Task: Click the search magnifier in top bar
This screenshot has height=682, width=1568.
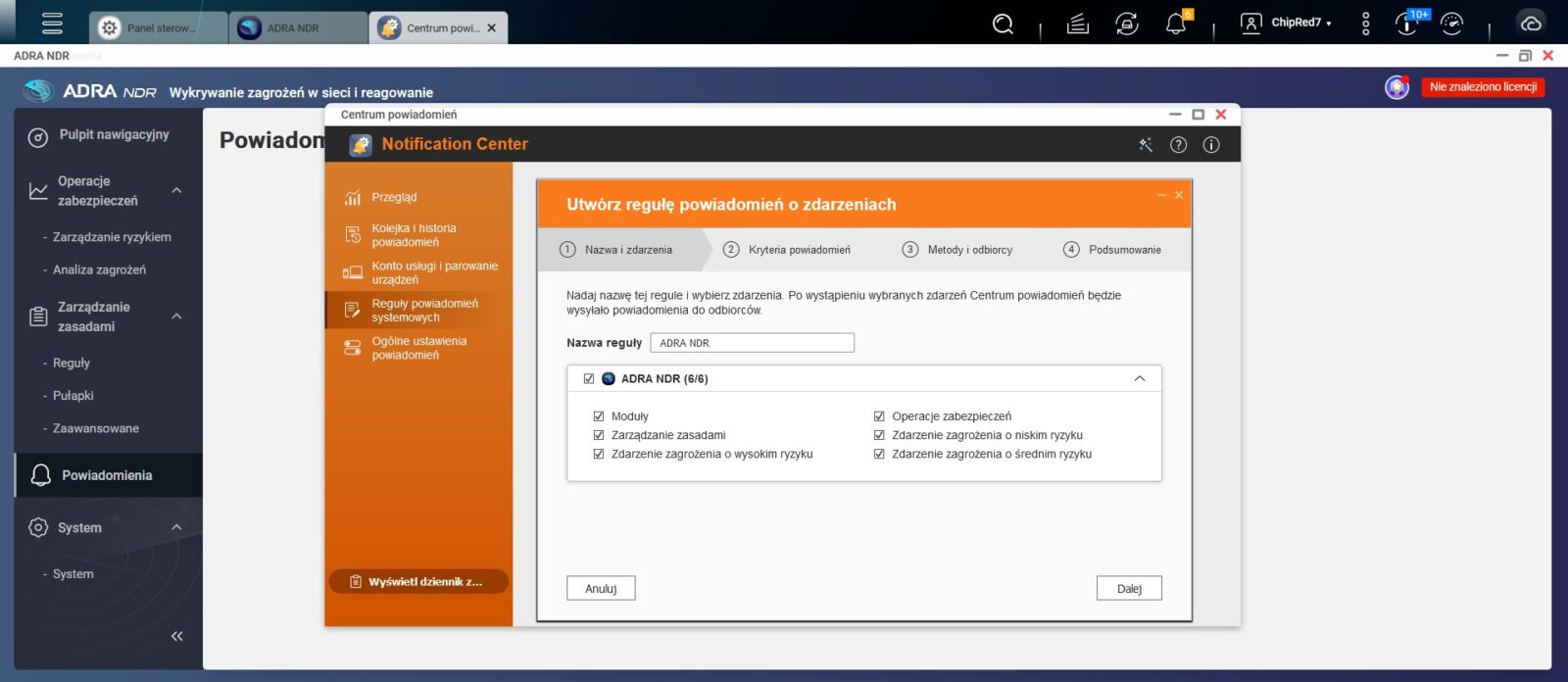Action: [1003, 24]
